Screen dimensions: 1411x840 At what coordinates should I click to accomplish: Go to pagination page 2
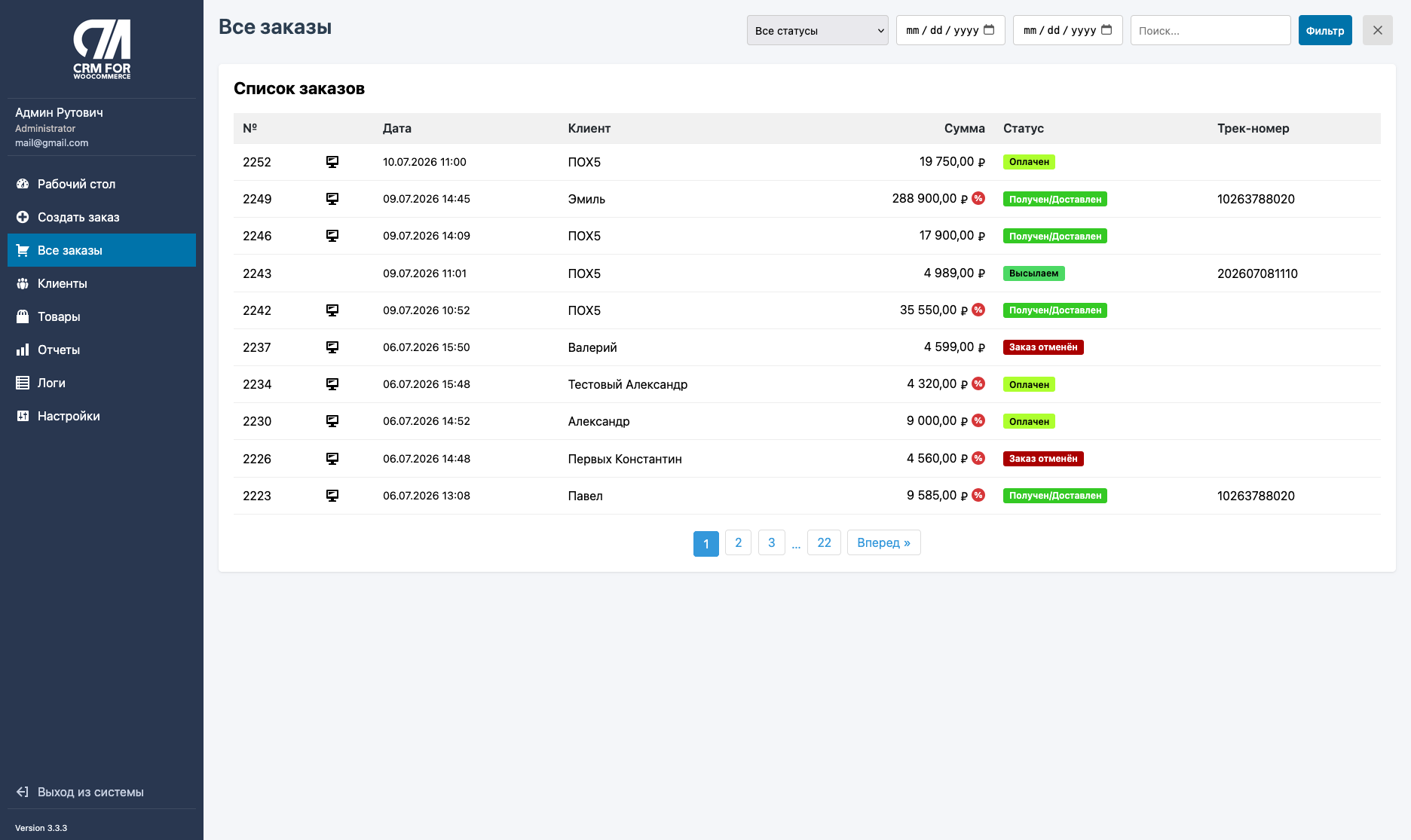738,542
